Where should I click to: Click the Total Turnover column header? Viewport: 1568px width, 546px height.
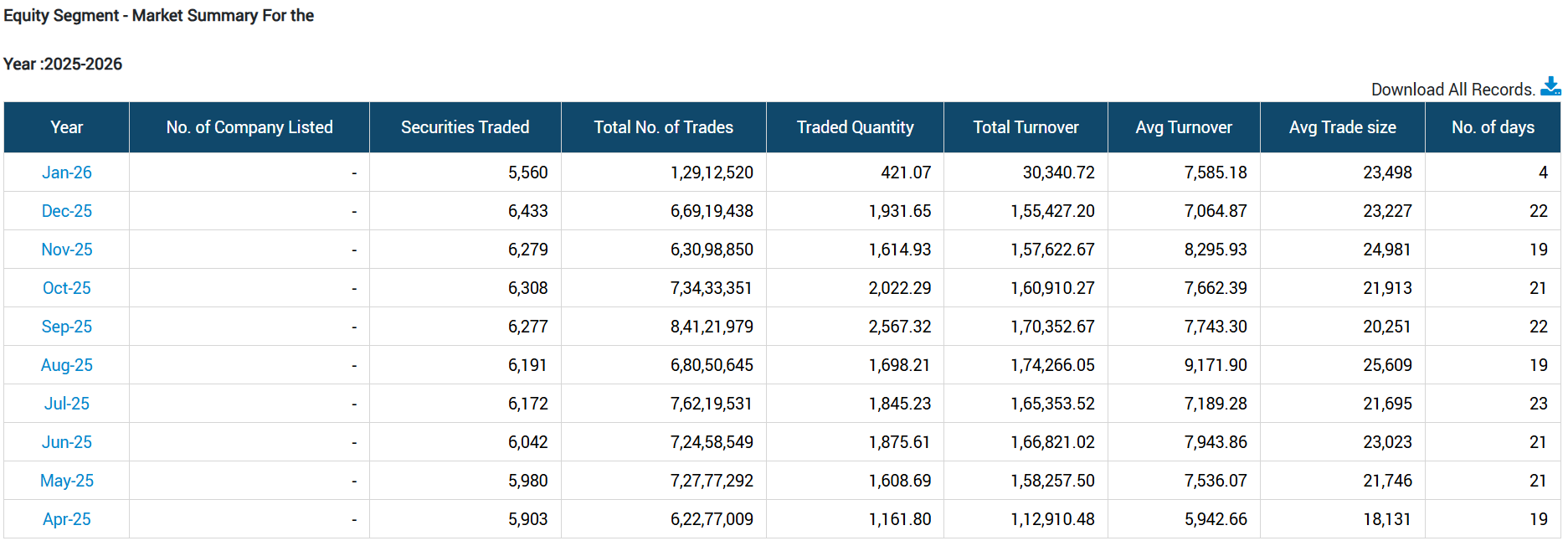(x=1026, y=127)
